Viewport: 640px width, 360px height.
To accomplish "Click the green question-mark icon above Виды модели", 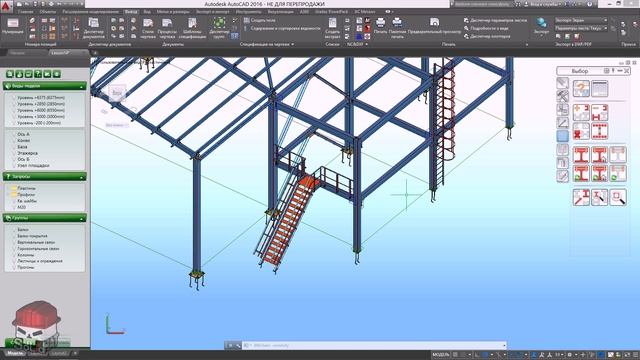I will point(38,74).
